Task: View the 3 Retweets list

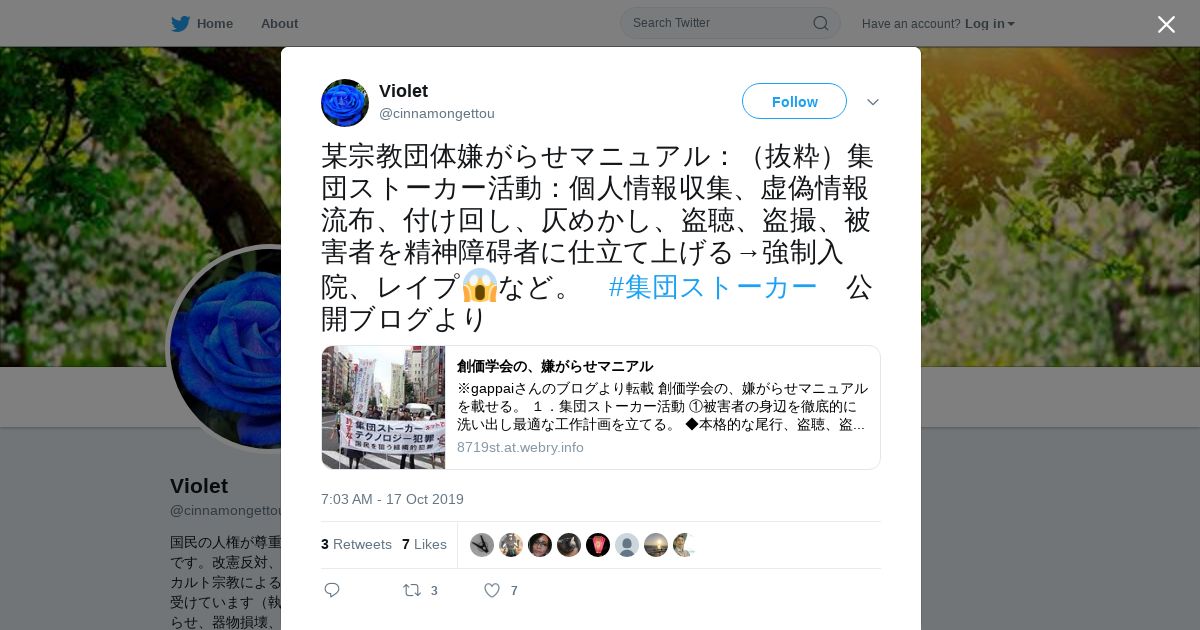Action: [x=356, y=544]
